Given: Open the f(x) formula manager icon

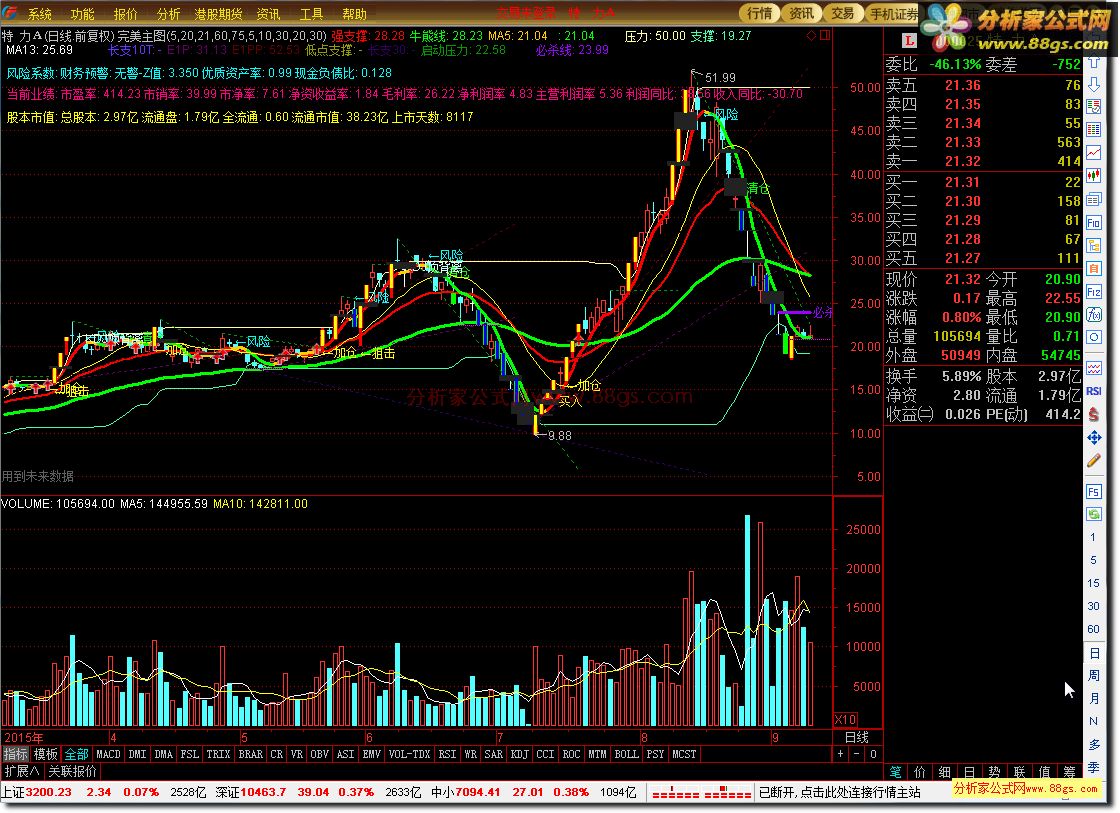Looking at the screenshot, I should tap(1094, 314).
